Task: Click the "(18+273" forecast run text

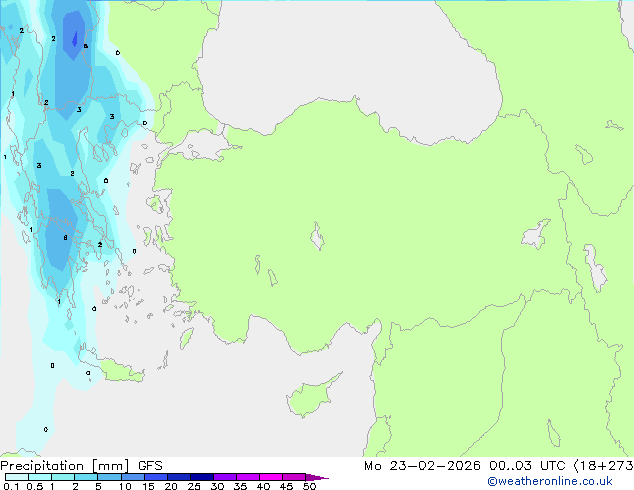Action: 604,466
